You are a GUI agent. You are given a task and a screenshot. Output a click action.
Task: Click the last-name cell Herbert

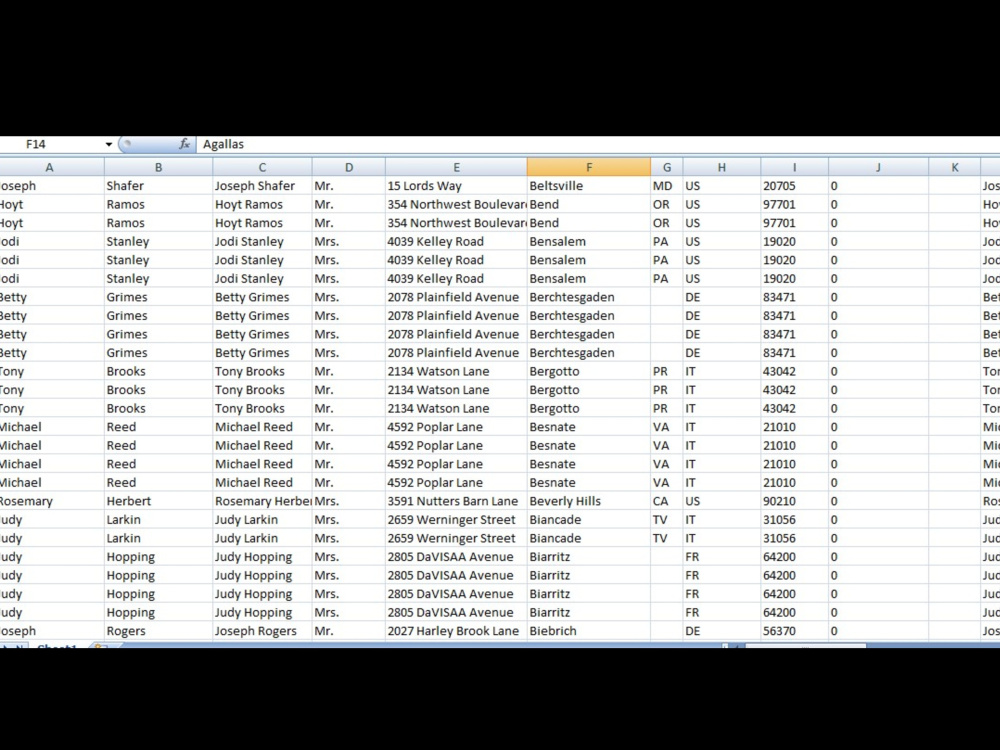pos(158,501)
